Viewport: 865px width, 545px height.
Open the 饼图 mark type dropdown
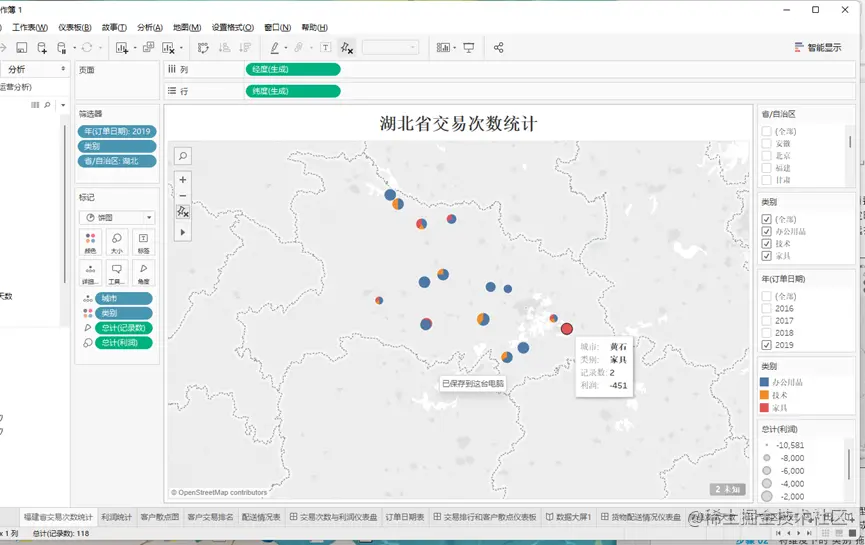tap(117, 217)
